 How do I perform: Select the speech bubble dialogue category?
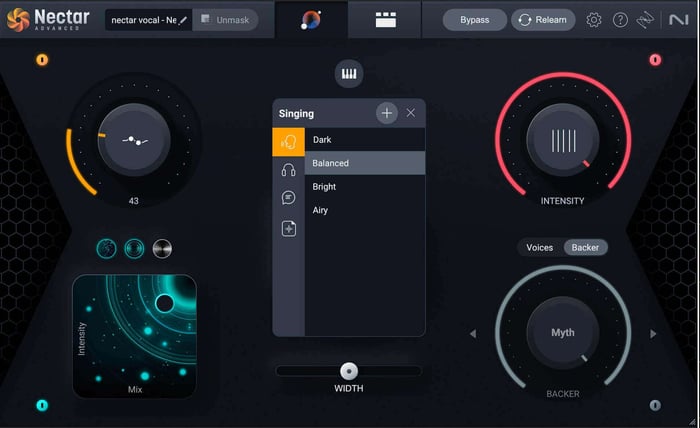(288, 198)
